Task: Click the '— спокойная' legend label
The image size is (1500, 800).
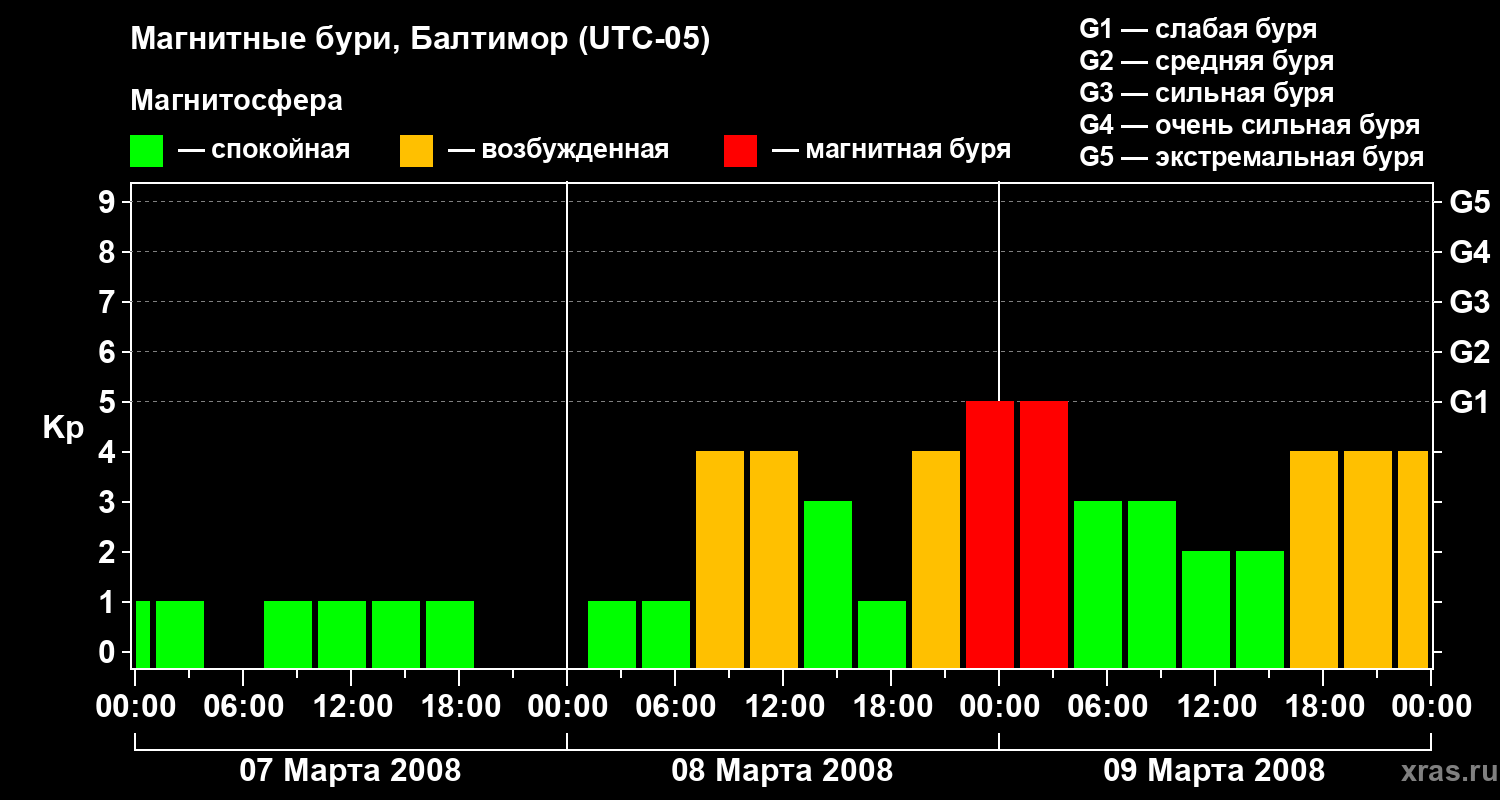Action: [x=264, y=150]
